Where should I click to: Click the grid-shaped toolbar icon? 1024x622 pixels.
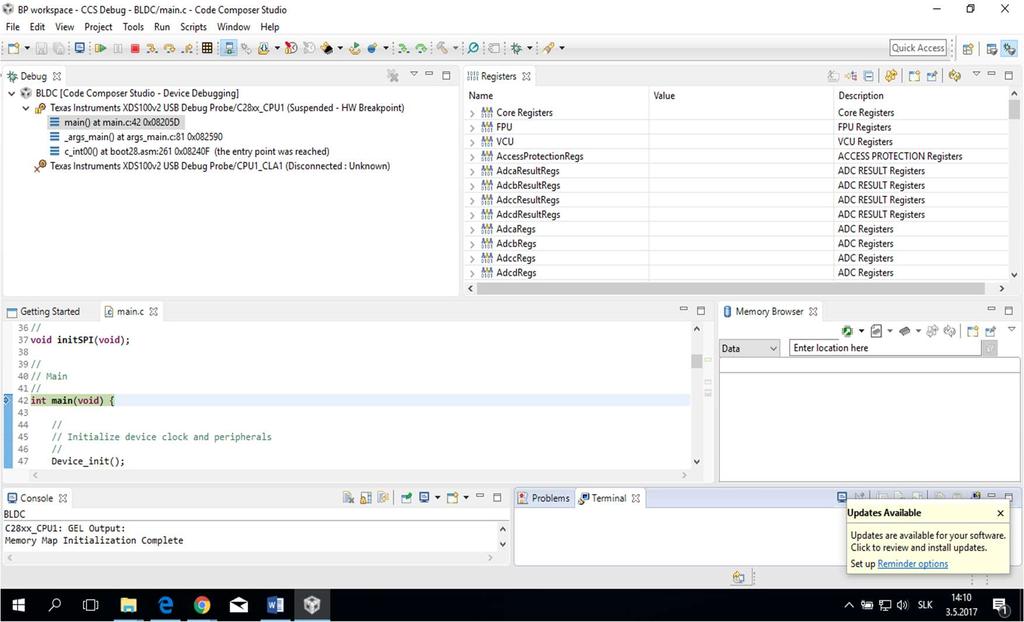point(207,48)
